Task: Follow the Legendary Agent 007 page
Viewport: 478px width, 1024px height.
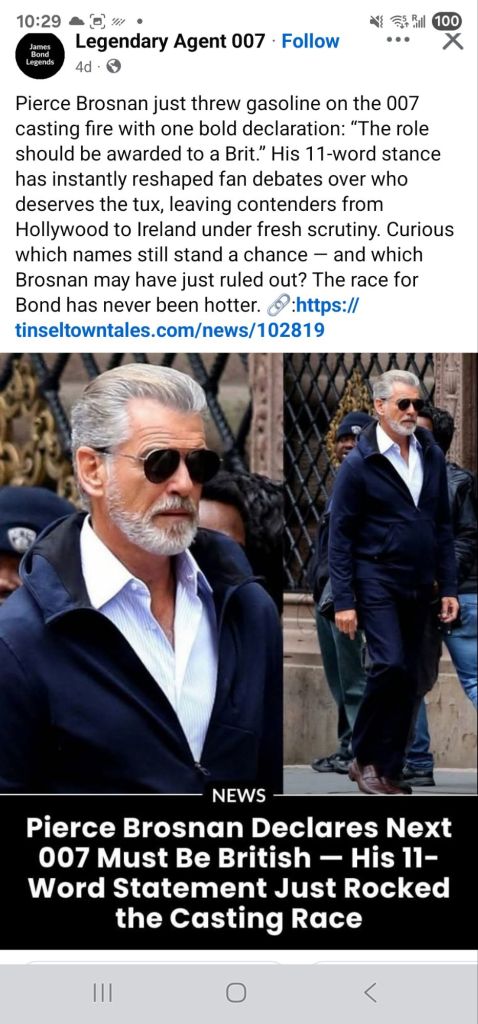Action: 310,41
